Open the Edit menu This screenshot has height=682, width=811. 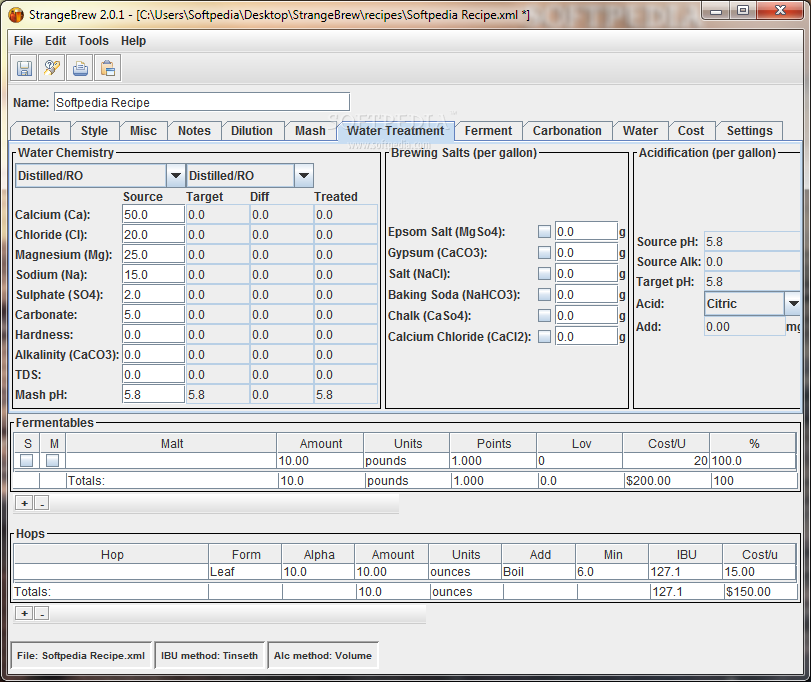click(x=55, y=41)
